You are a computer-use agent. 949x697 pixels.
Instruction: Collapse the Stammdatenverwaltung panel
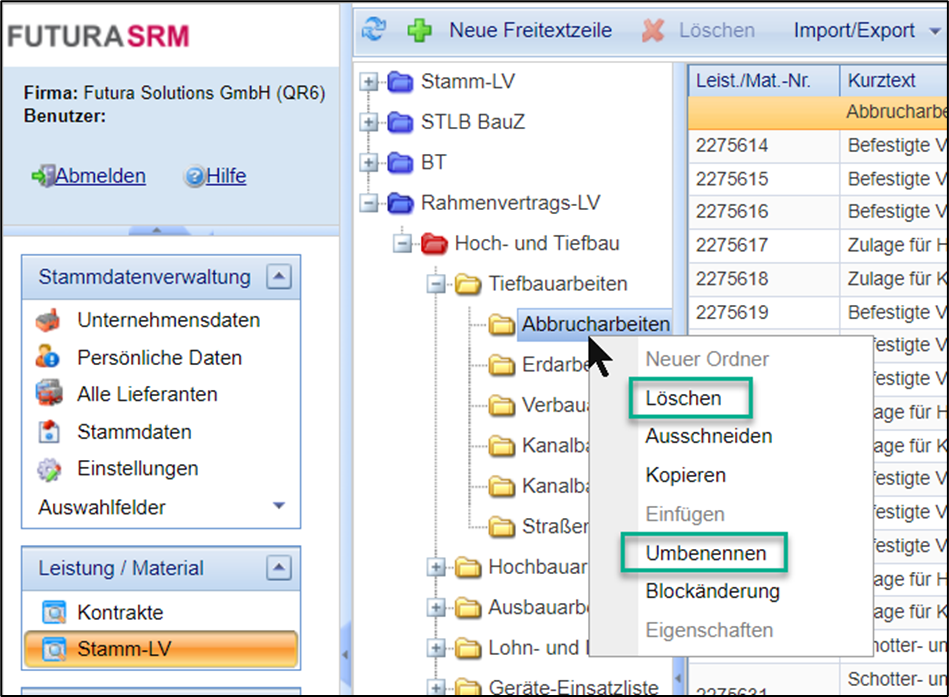click(x=281, y=278)
